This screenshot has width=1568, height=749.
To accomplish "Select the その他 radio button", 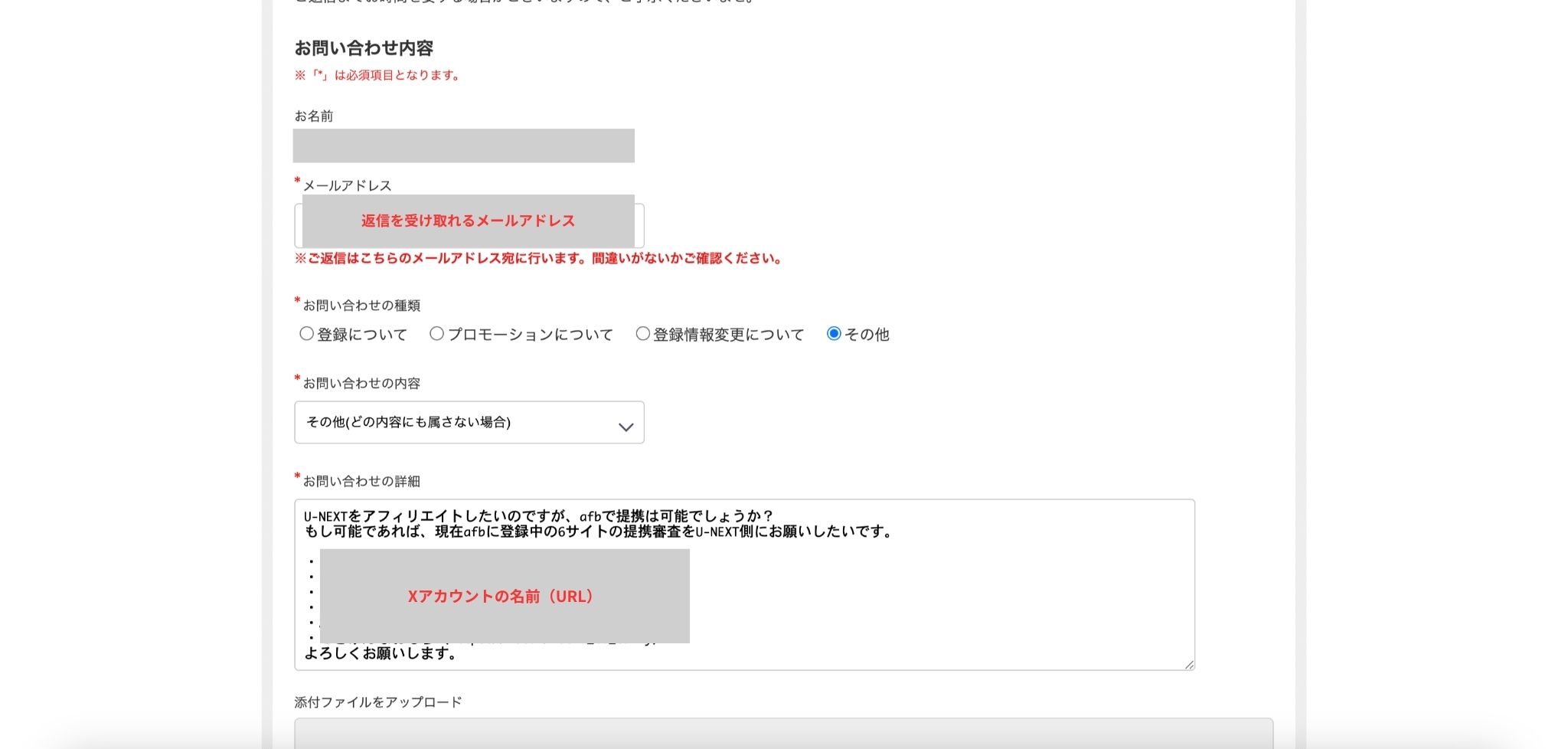I will coord(834,334).
